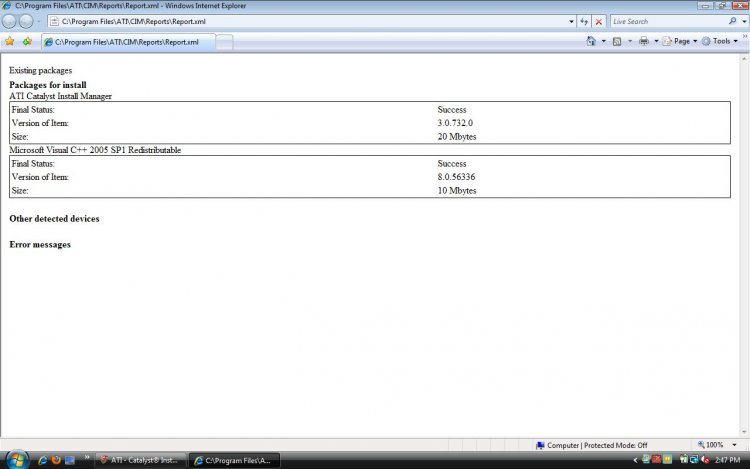750x469 pixels.
Task: Open the Page menu
Action: (x=680, y=41)
